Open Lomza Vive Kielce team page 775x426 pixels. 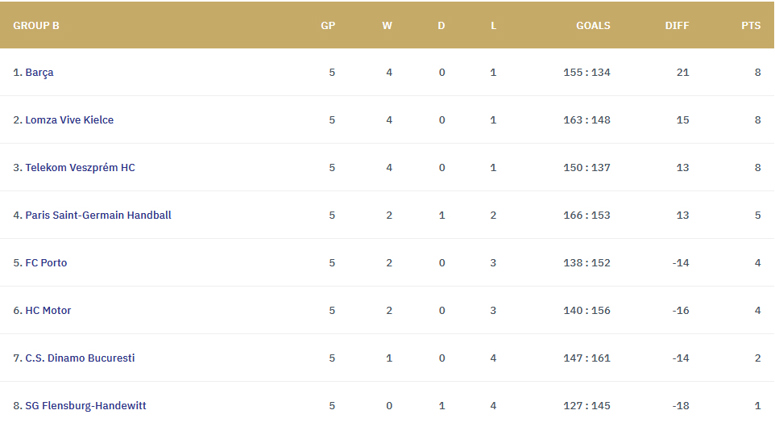69,120
